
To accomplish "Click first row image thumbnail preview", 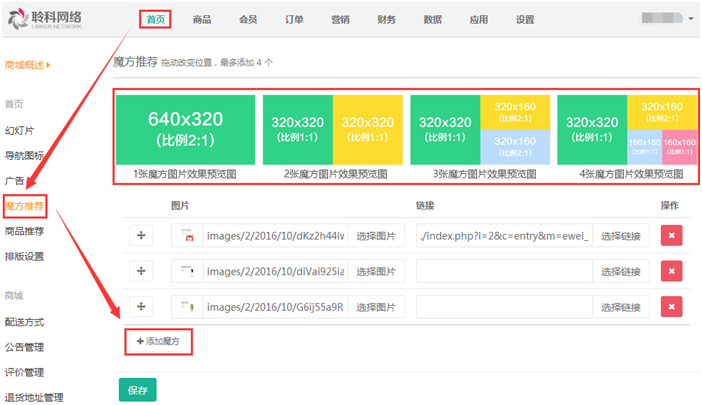I will (x=186, y=237).
